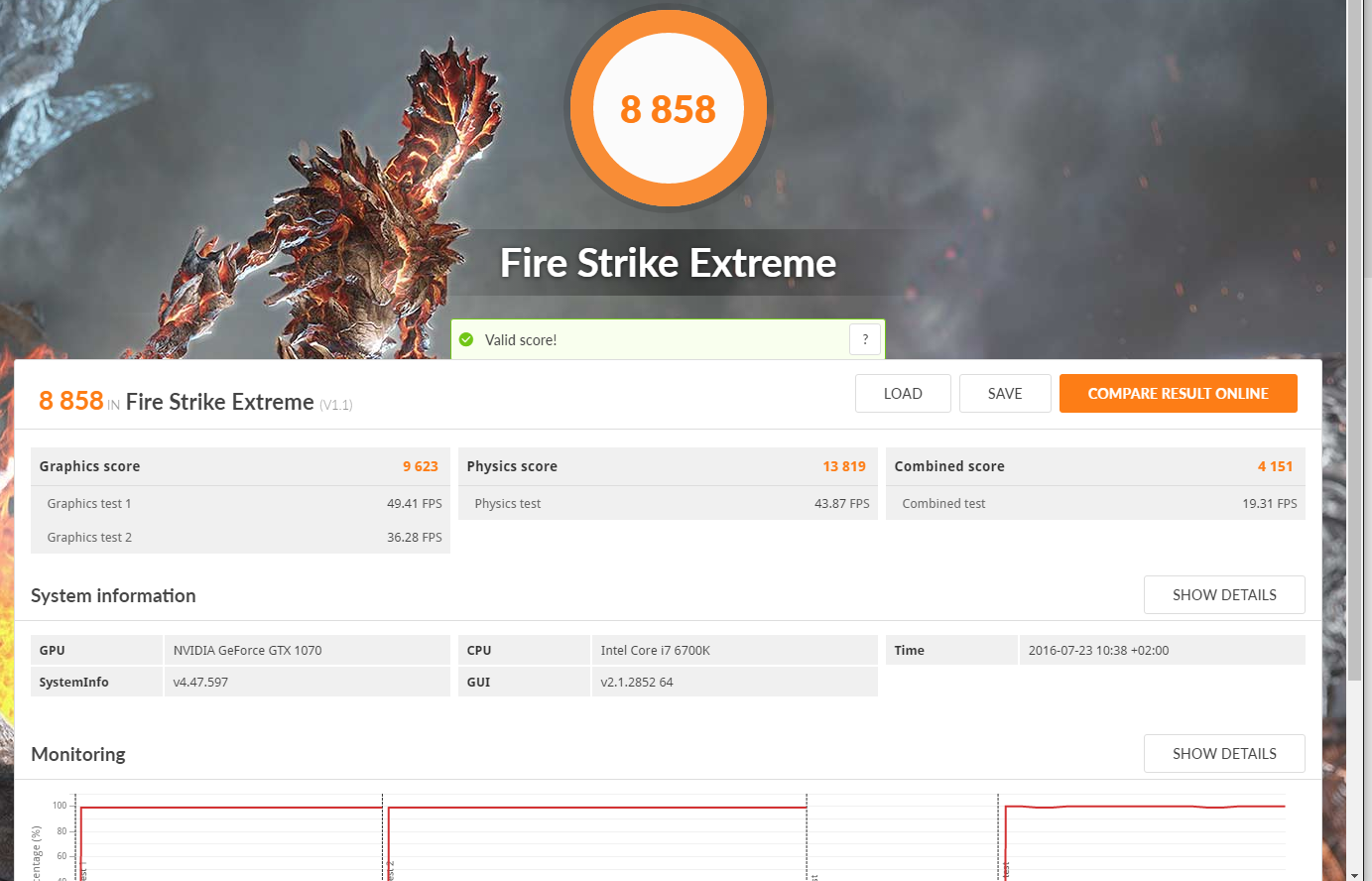The height and width of the screenshot is (881, 1372).
Task: Click the Combined score label
Action: click(949, 466)
